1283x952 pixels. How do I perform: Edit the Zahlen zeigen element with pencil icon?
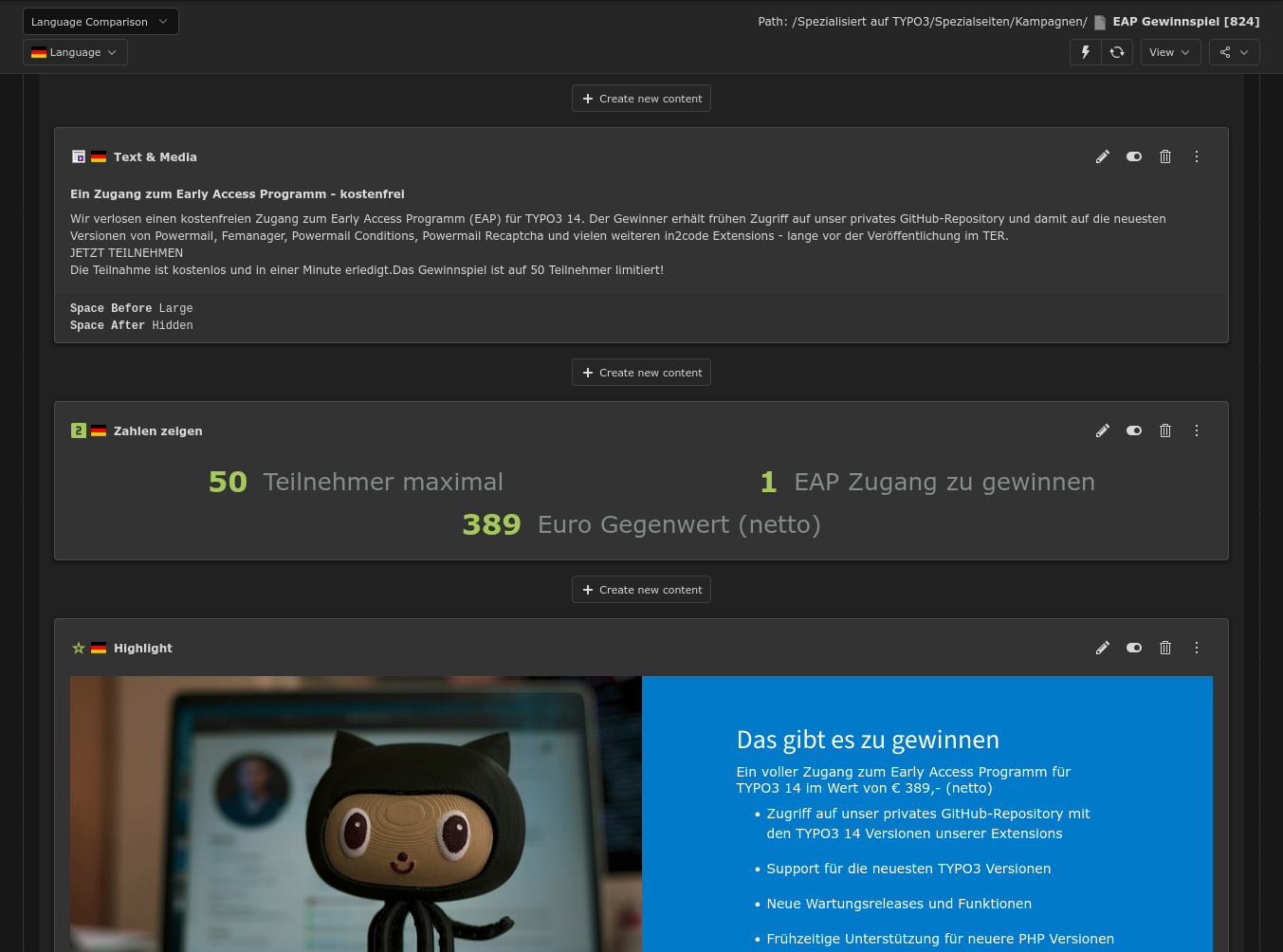[1102, 430]
